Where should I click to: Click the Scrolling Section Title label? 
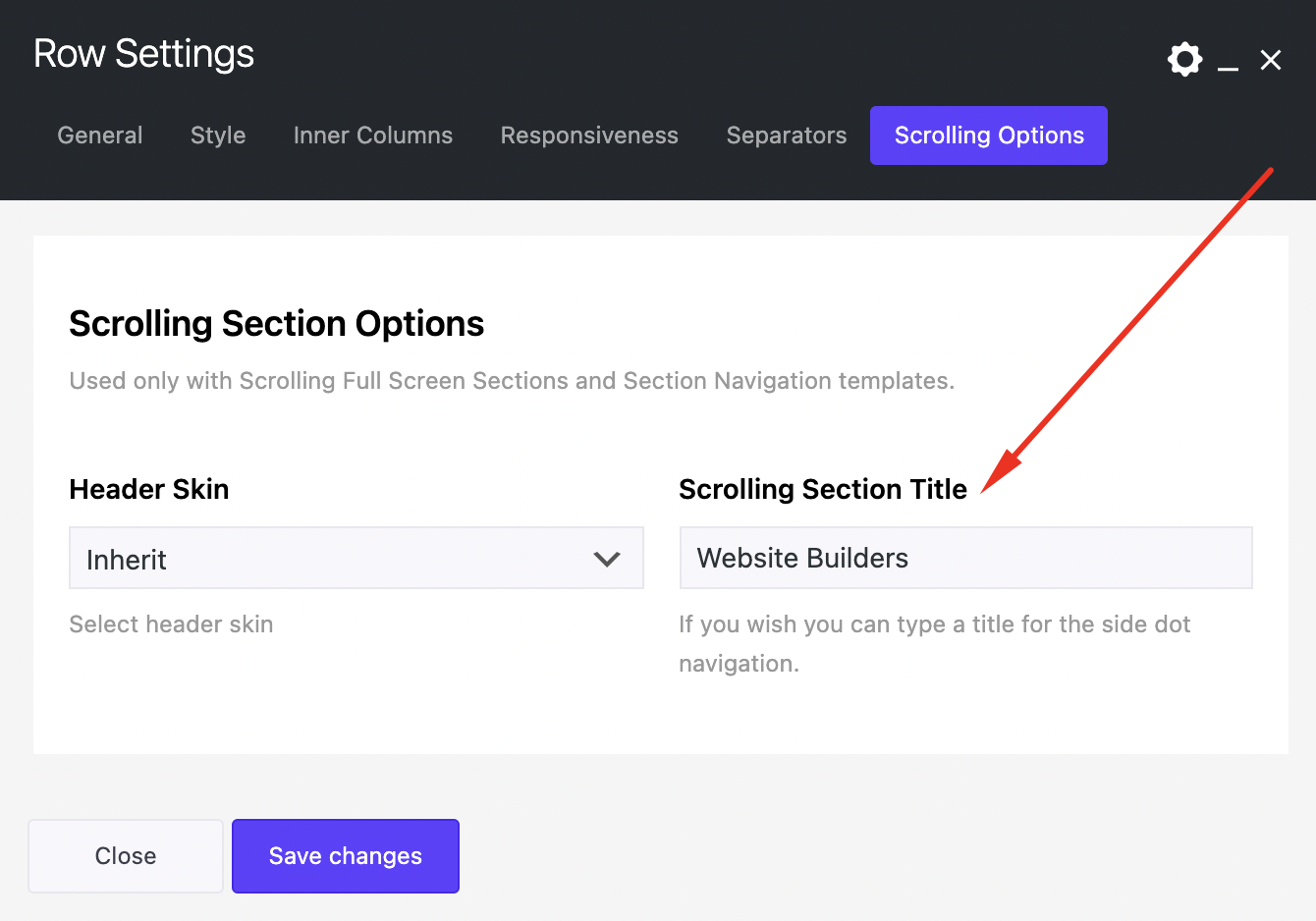click(823, 488)
